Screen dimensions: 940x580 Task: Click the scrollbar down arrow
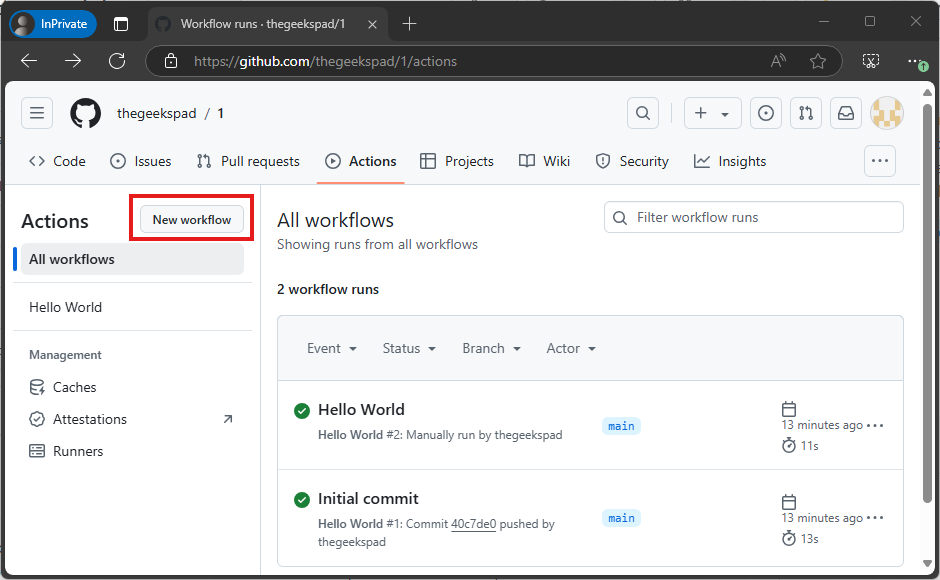pyautogui.click(x=927, y=563)
